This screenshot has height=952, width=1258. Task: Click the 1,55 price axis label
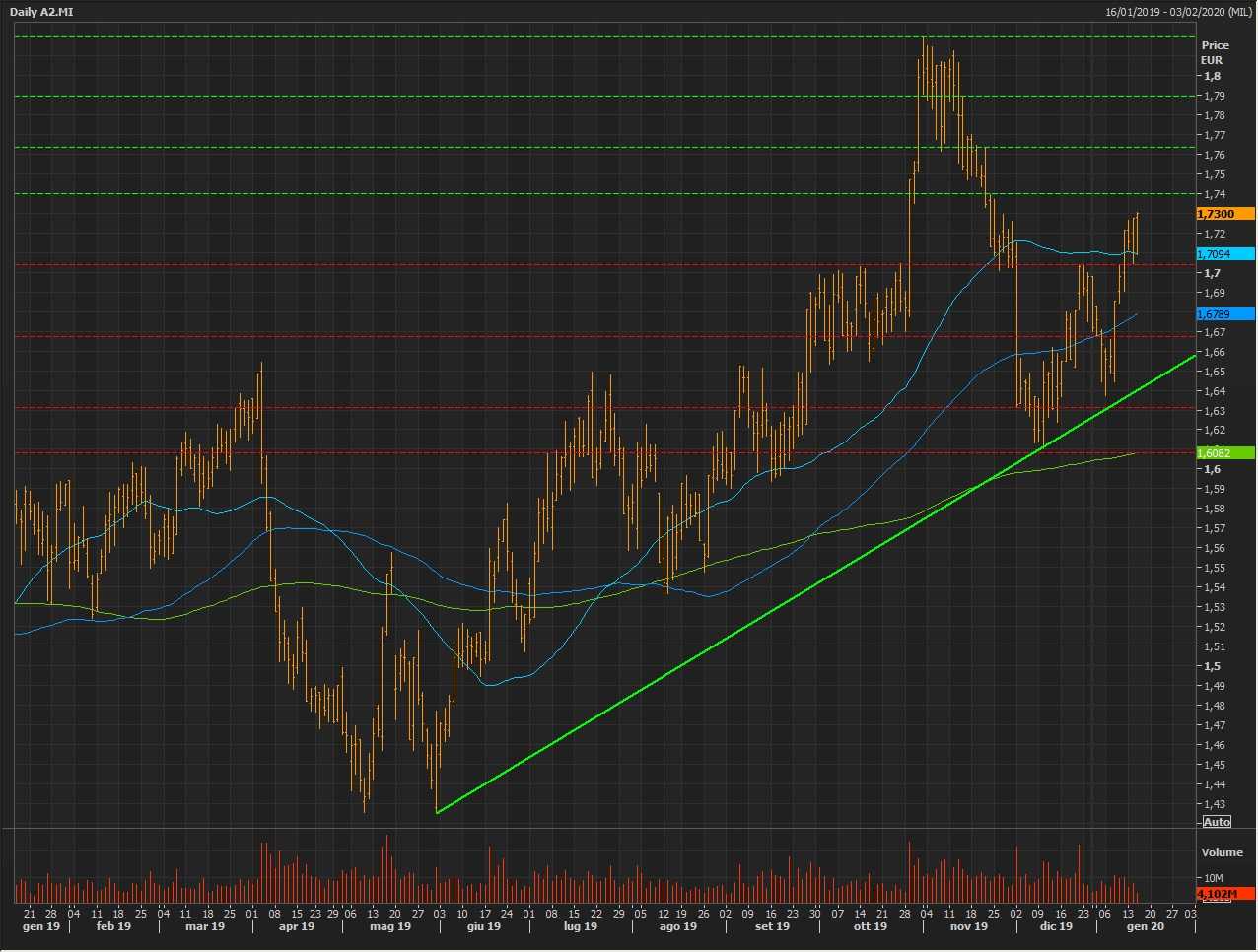[1214, 568]
